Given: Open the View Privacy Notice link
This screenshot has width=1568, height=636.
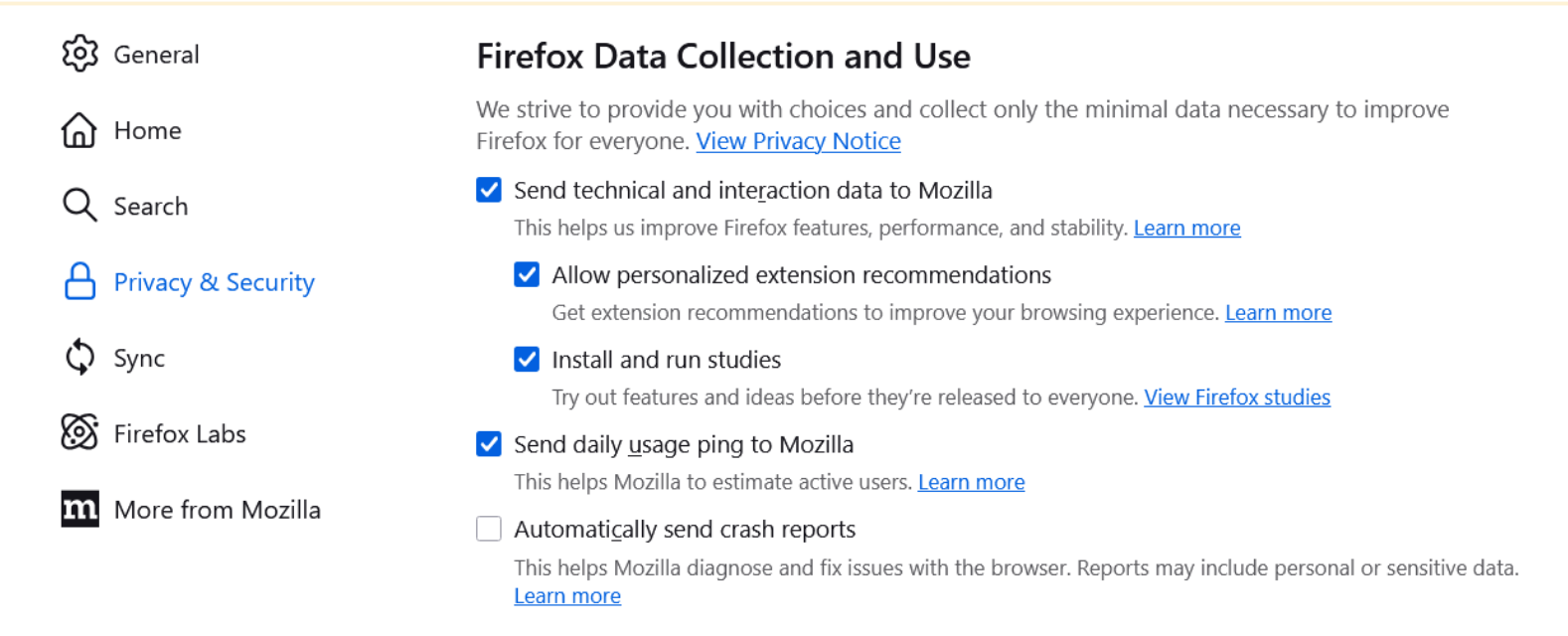Looking at the screenshot, I should [798, 141].
